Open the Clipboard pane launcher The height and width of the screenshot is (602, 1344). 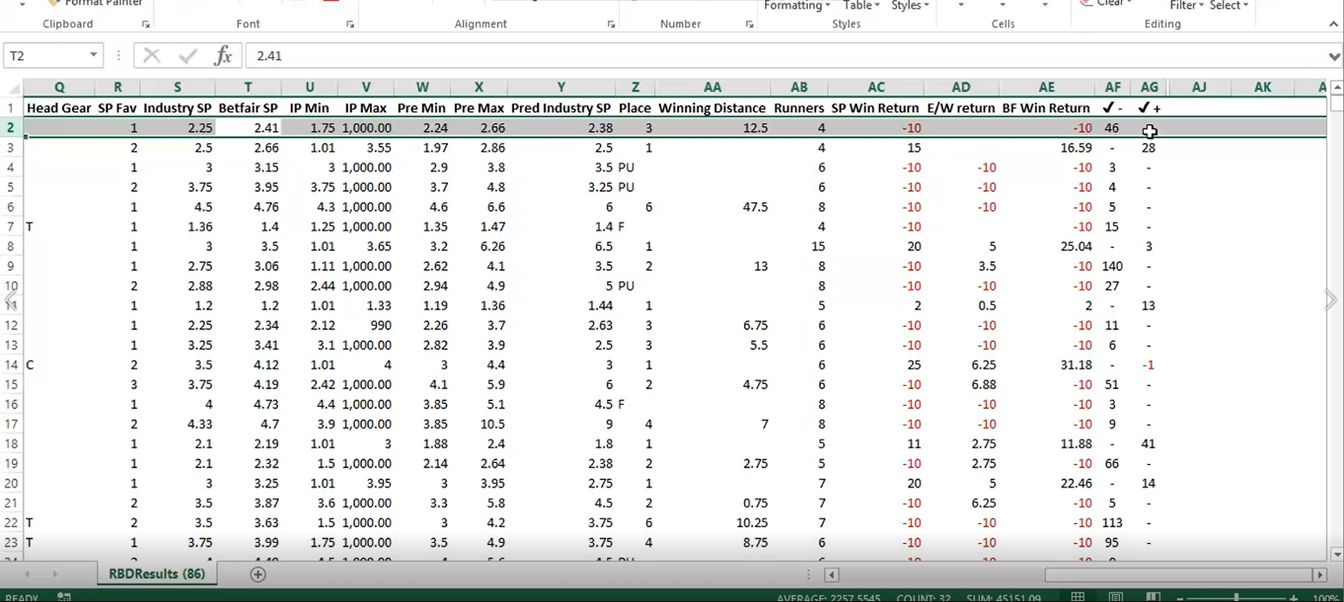pyautogui.click(x=145, y=24)
